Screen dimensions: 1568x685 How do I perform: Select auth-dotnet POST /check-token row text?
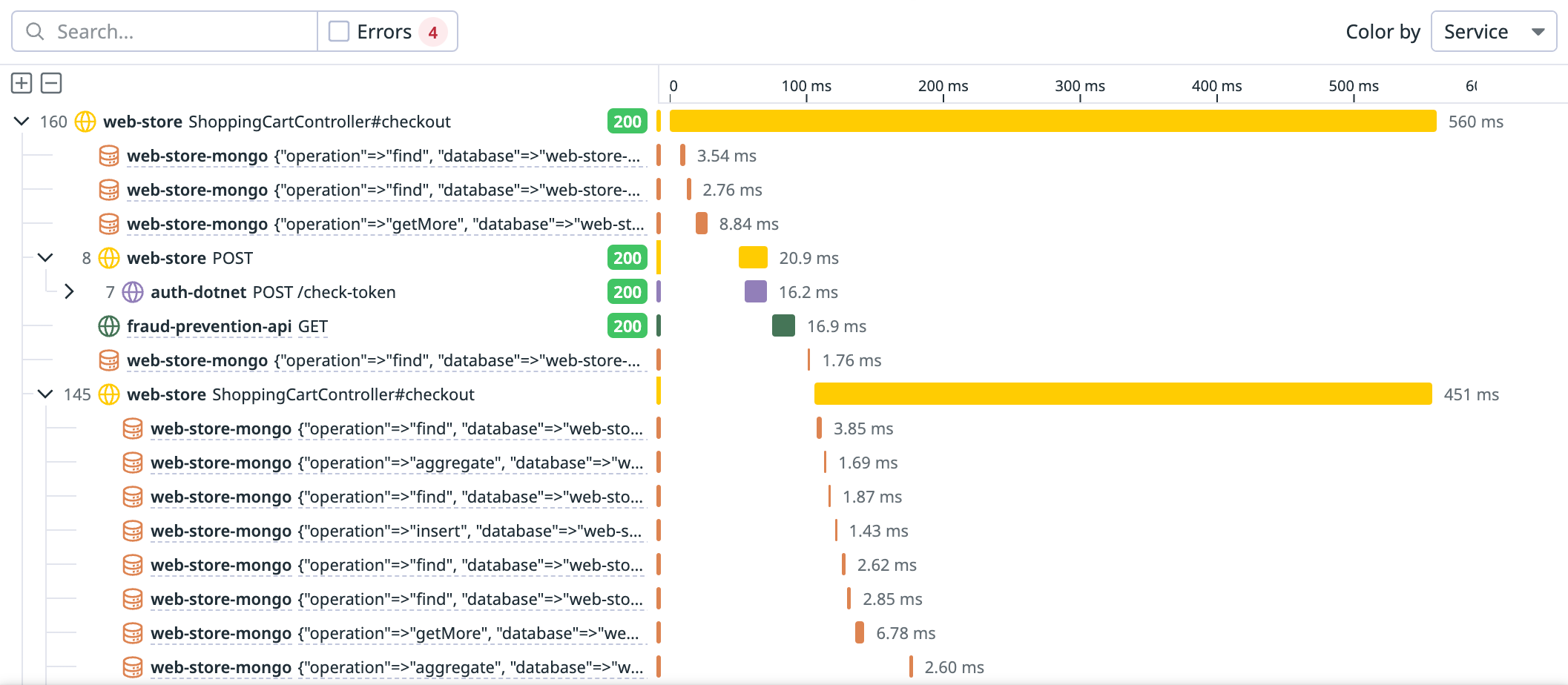273,292
